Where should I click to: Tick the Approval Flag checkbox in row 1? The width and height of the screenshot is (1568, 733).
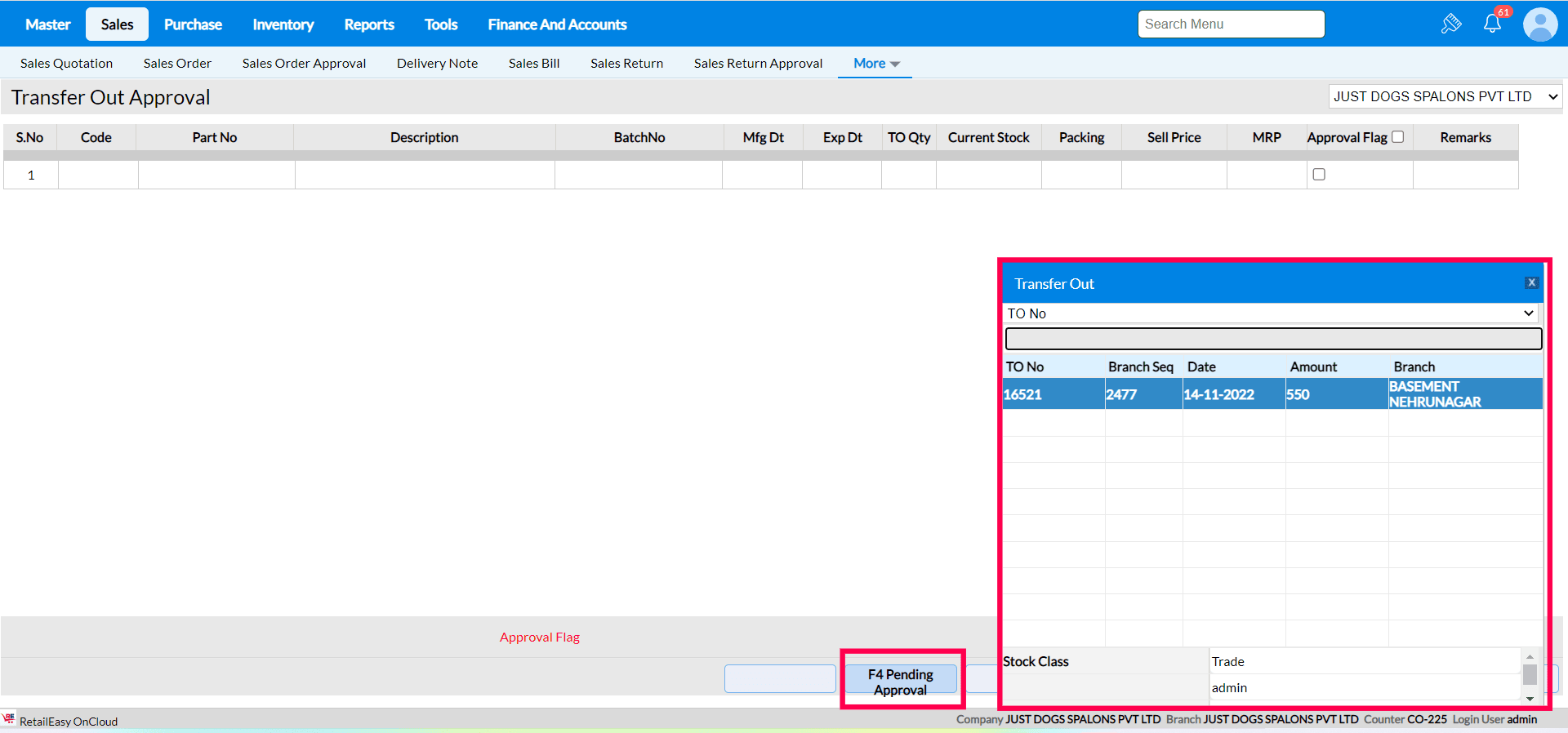tap(1319, 174)
